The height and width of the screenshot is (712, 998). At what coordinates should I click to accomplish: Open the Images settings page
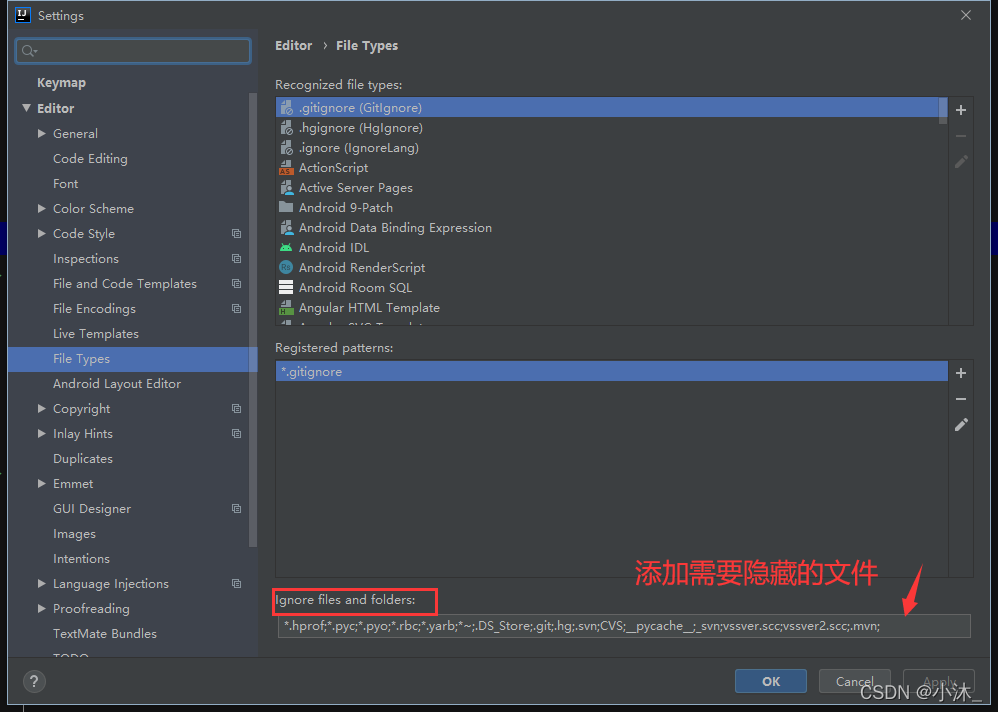click(74, 534)
